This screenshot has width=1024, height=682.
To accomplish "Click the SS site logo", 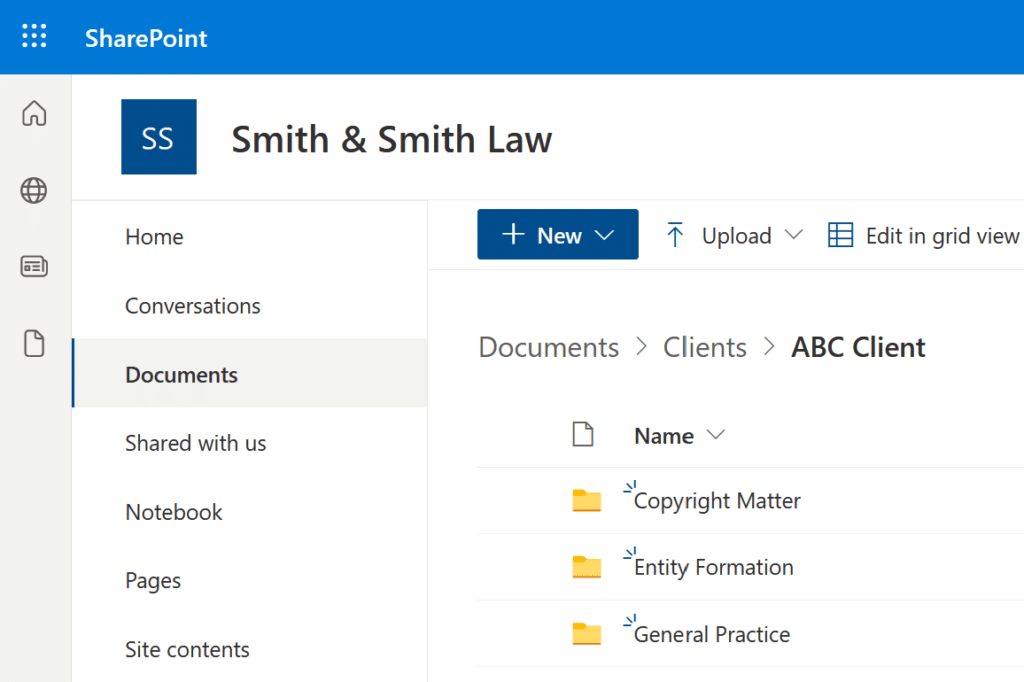I will coord(158,139).
